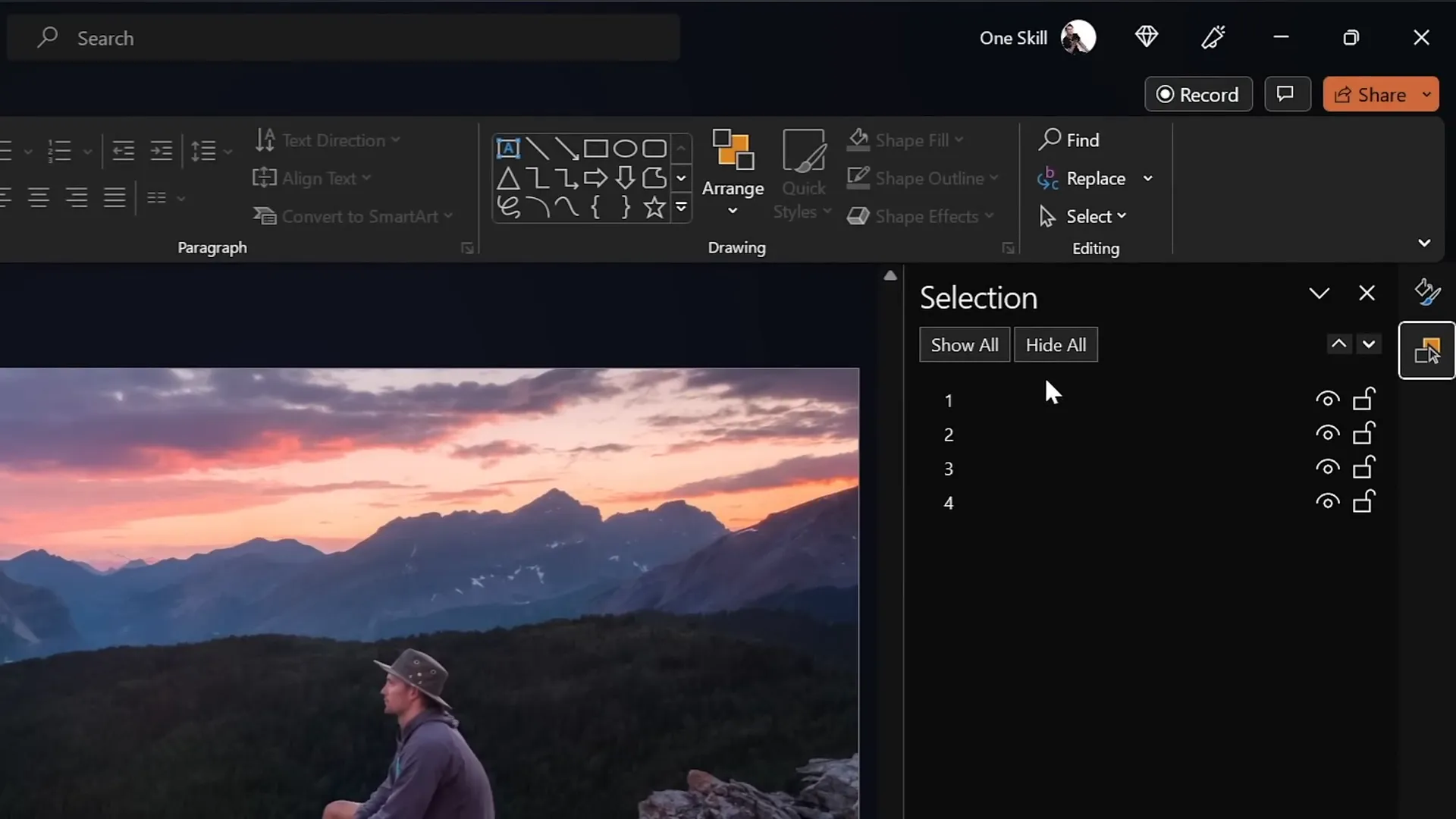Open the Share menu
The width and height of the screenshot is (1456, 819).
[1380, 94]
